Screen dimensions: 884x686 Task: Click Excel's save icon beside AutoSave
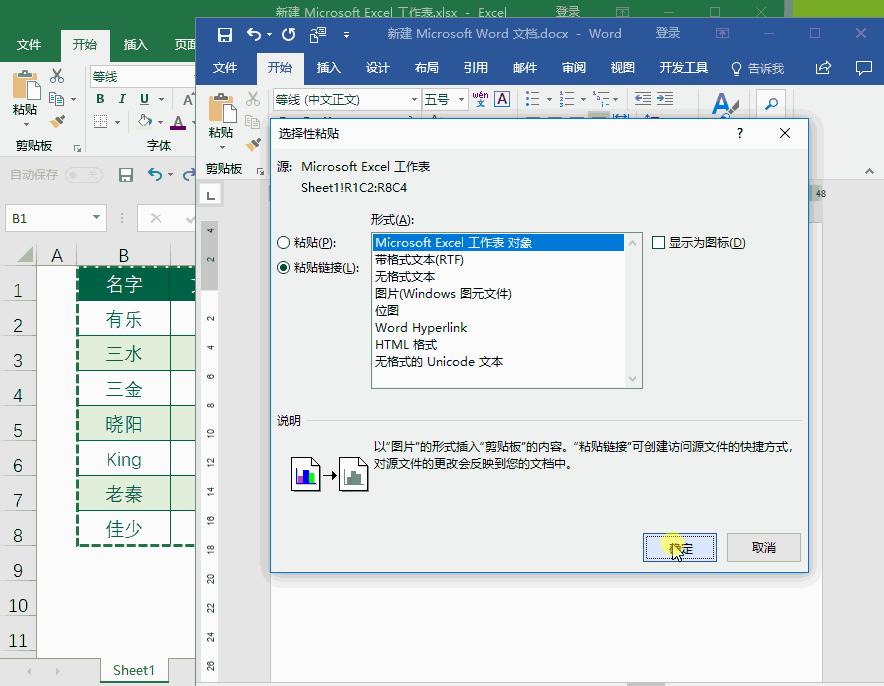126,175
